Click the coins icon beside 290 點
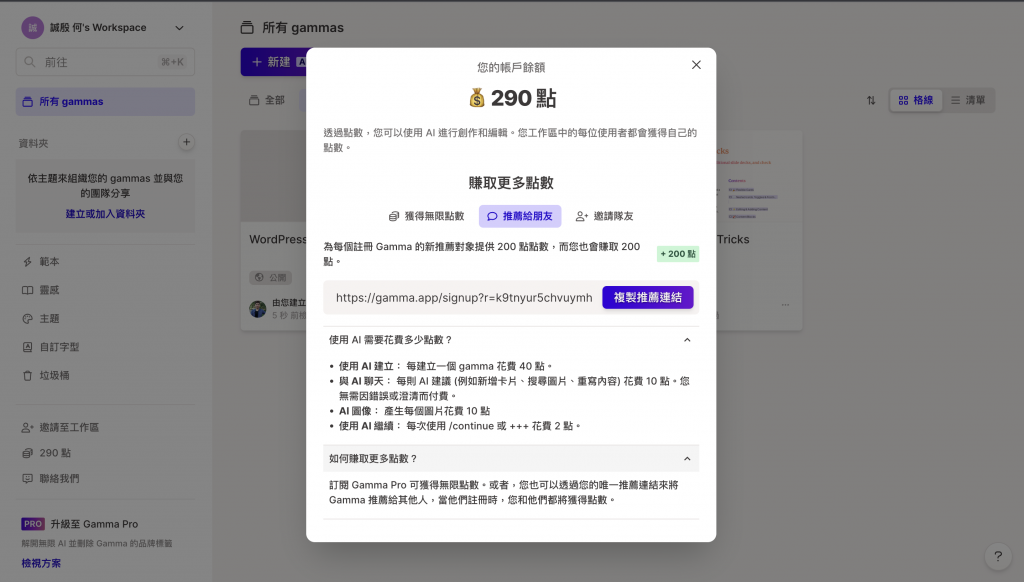 tap(27, 453)
